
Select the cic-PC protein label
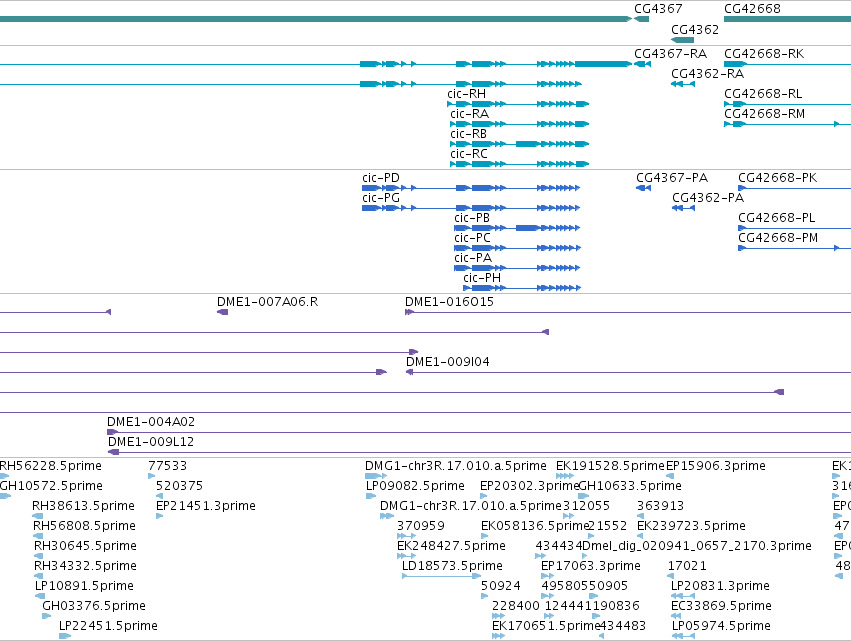472,238
